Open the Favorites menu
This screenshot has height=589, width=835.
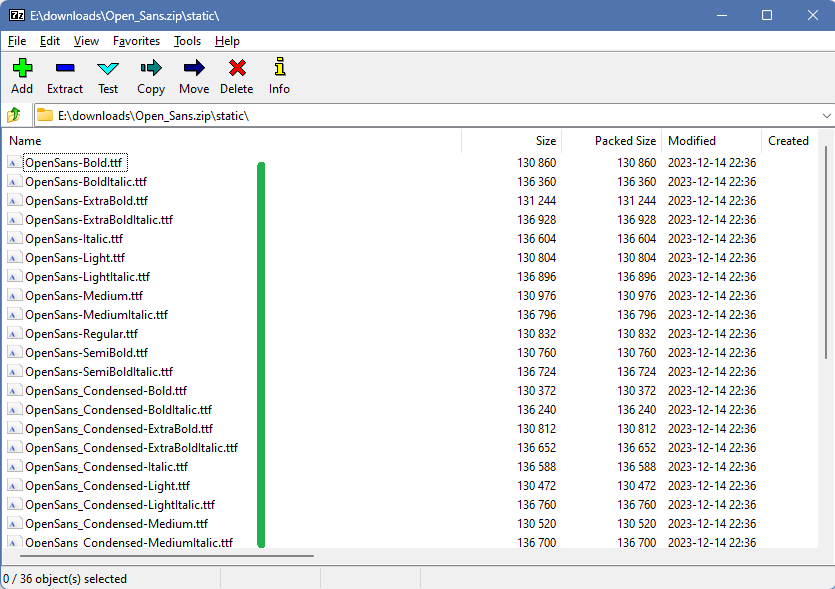[136, 41]
